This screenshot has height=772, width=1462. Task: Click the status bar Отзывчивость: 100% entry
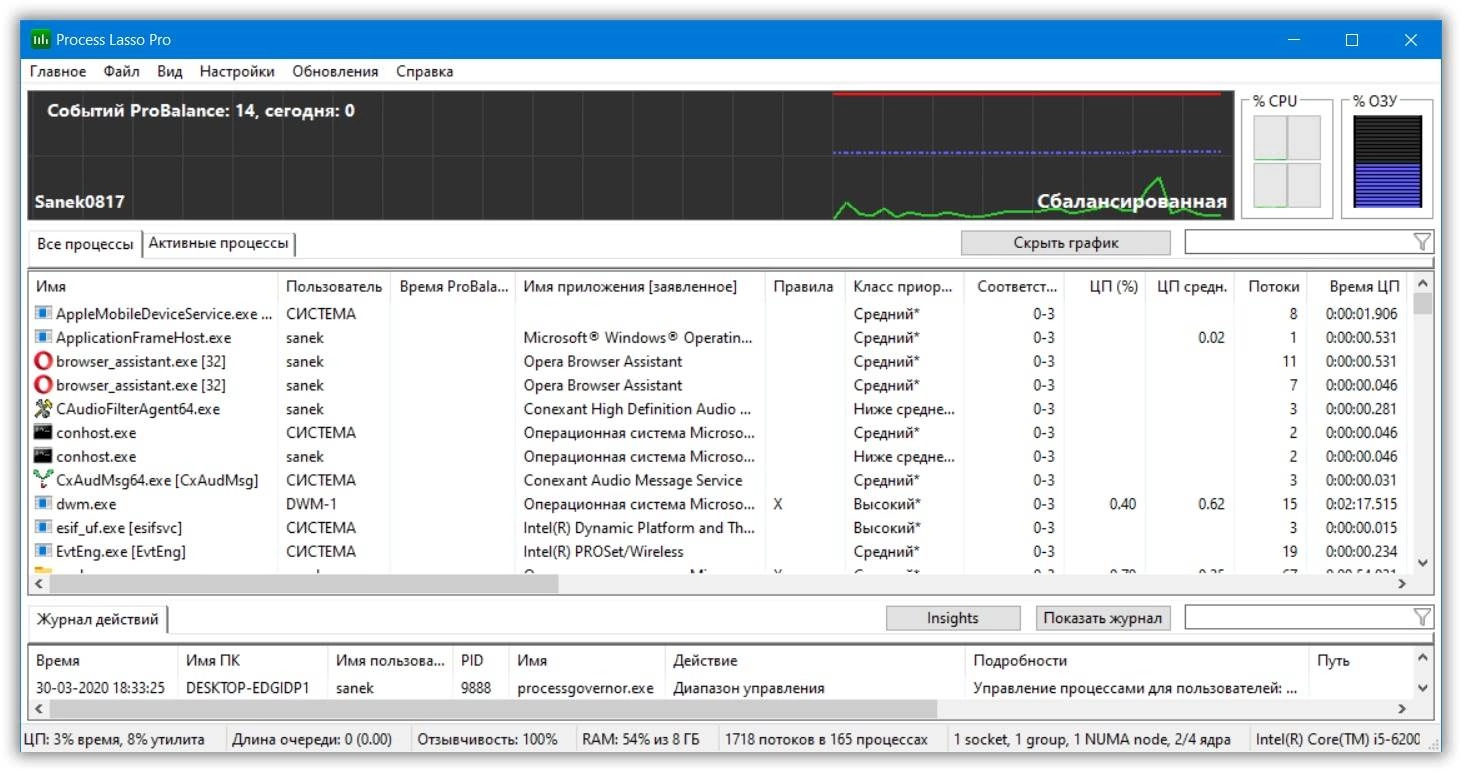(x=487, y=740)
